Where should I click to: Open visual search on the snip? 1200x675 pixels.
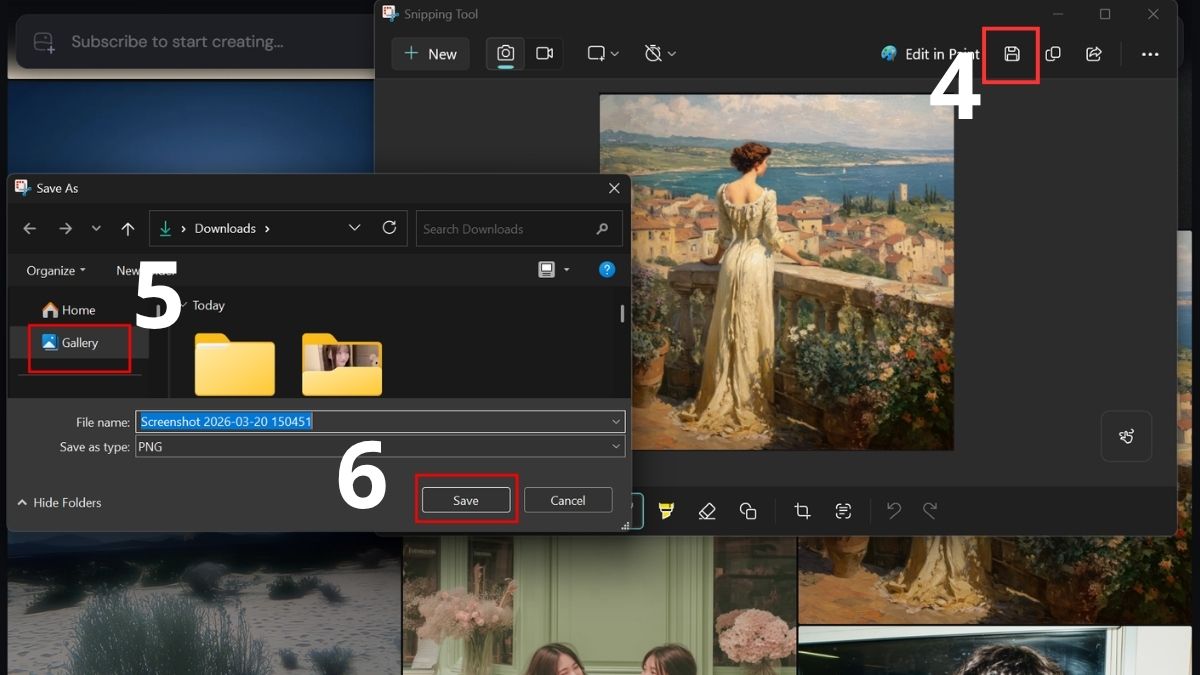[x=1126, y=436]
